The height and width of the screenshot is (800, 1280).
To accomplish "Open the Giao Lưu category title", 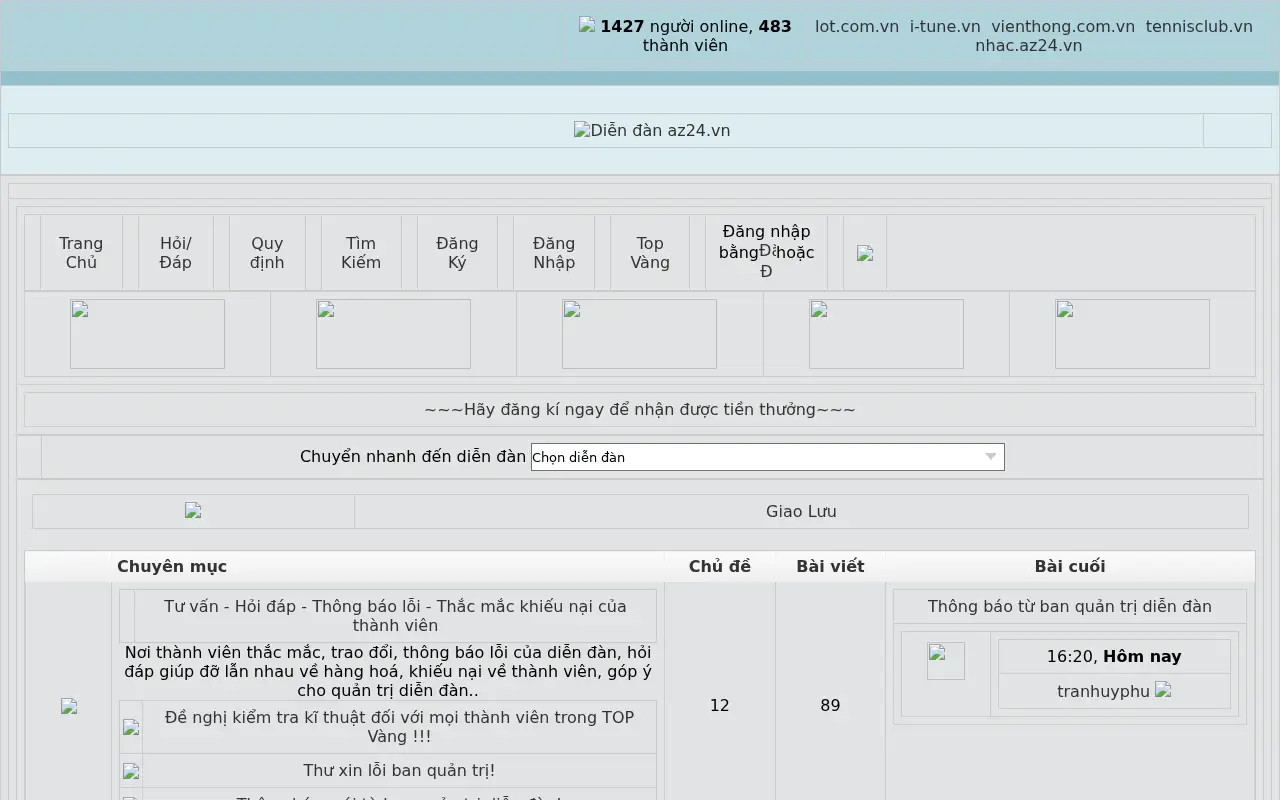I will click(801, 511).
